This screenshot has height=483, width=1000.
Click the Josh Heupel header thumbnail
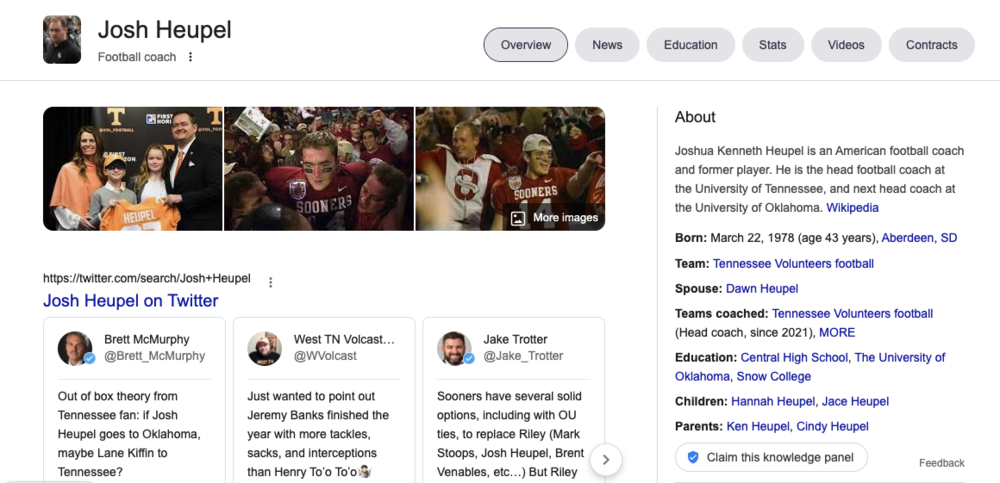[x=62, y=40]
